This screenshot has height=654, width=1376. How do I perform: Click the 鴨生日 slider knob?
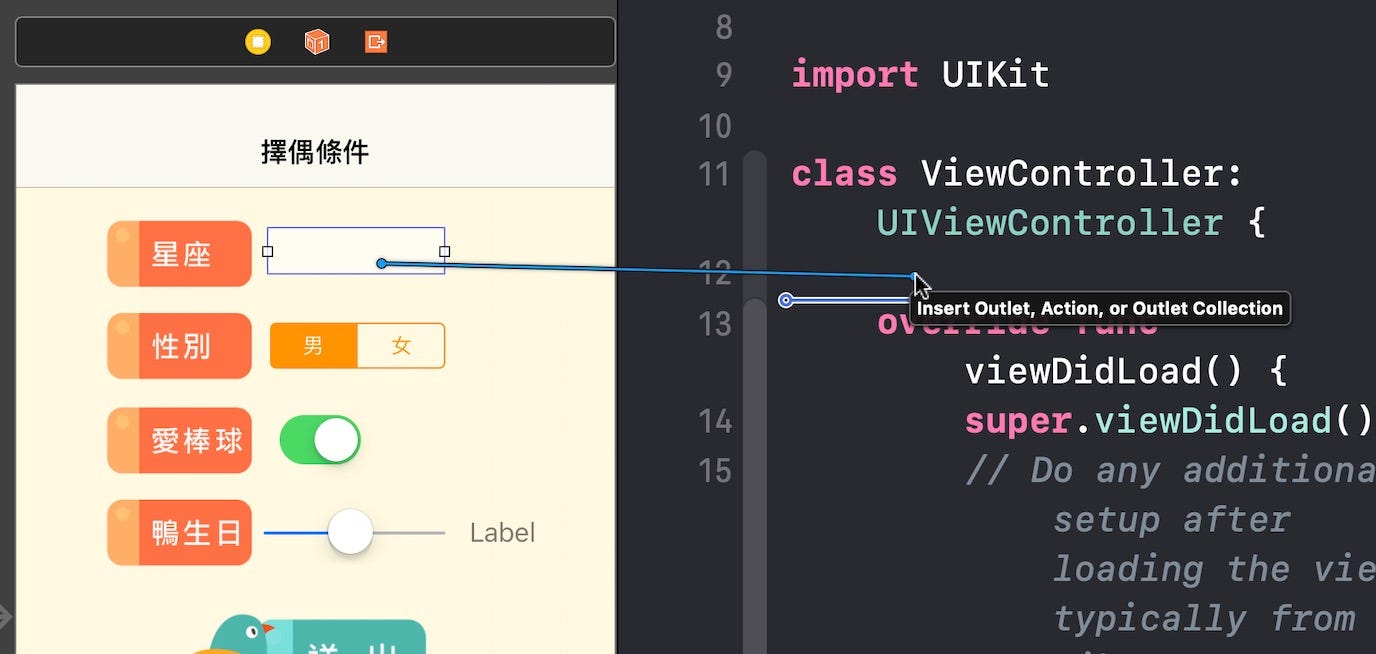pyautogui.click(x=349, y=532)
